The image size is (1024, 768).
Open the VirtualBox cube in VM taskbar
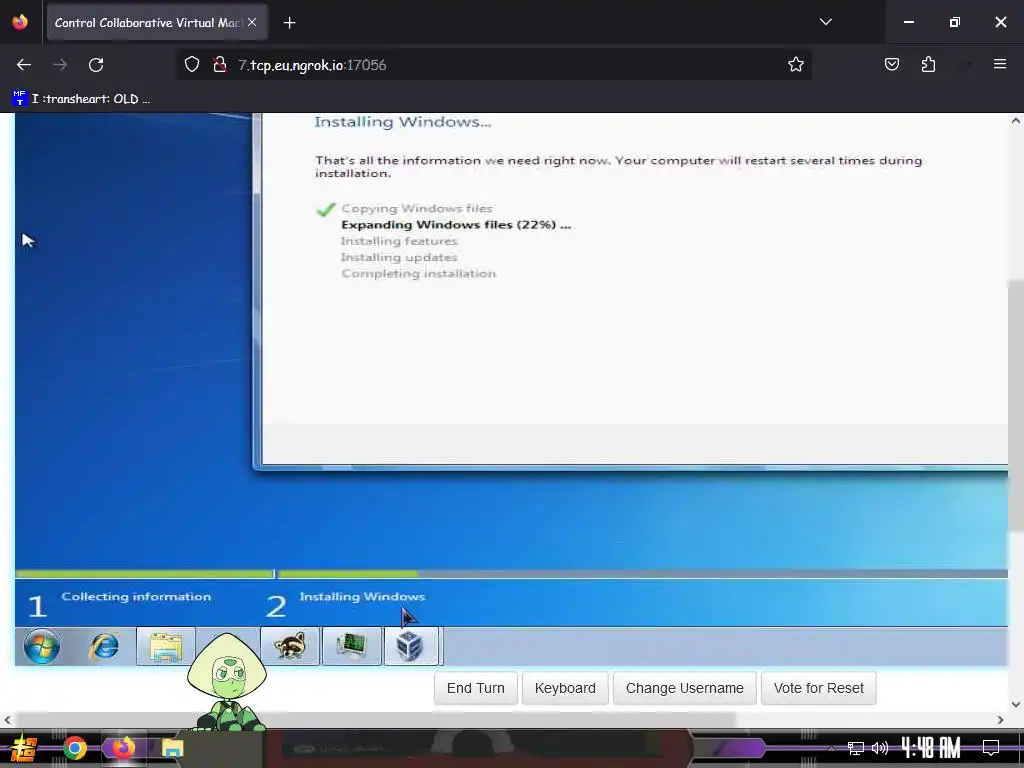point(410,647)
